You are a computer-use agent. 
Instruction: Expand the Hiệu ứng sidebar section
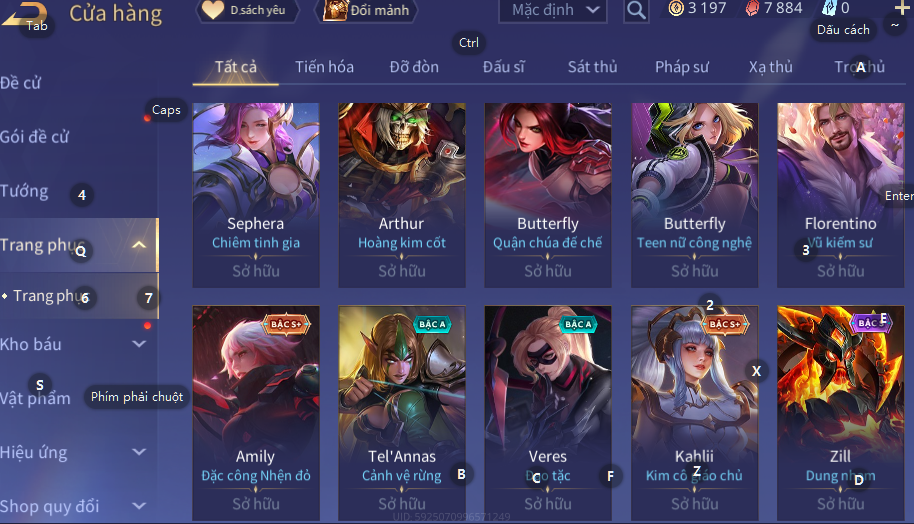point(139,452)
